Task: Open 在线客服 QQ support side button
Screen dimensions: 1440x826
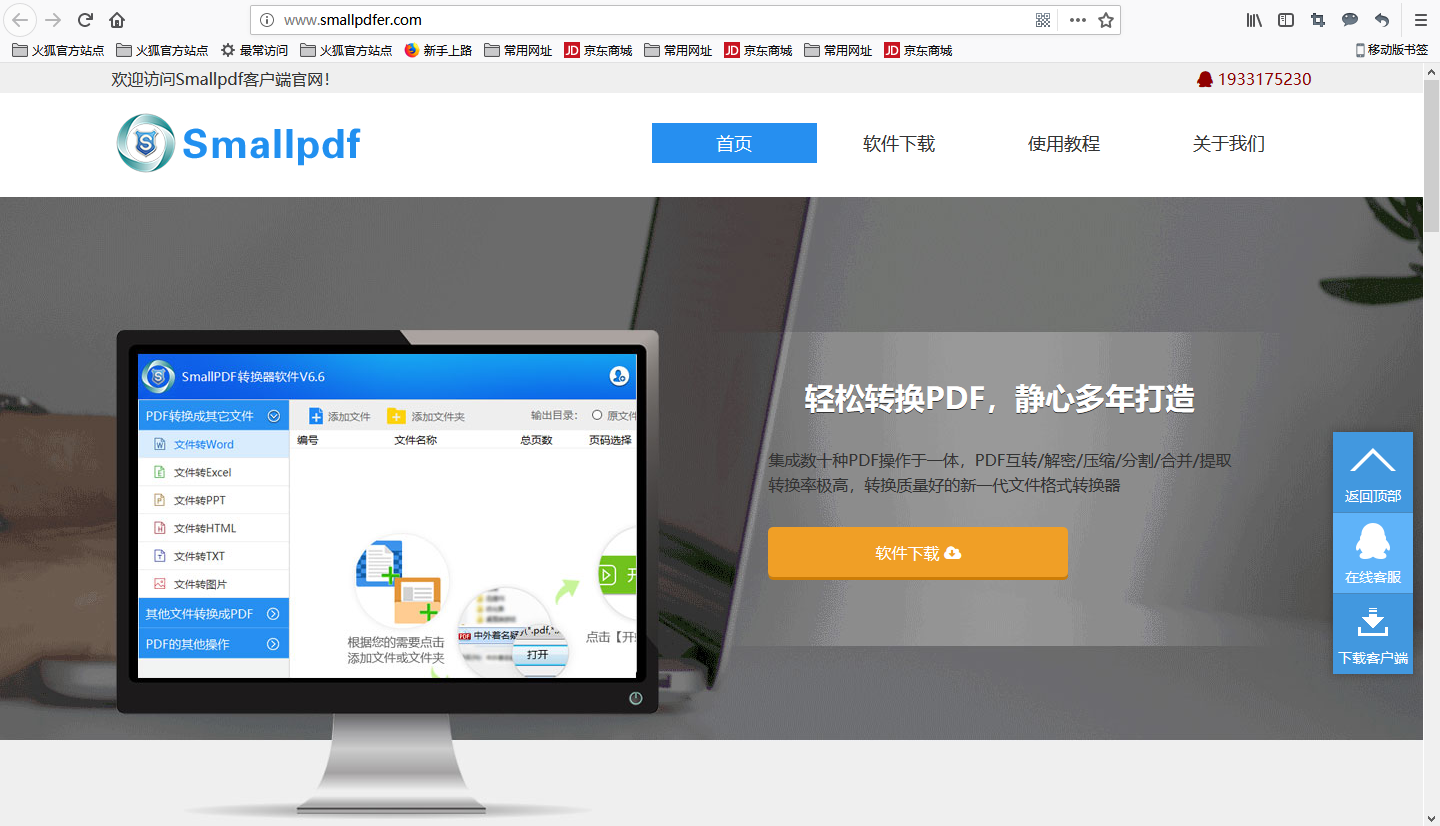Action: 1373,554
